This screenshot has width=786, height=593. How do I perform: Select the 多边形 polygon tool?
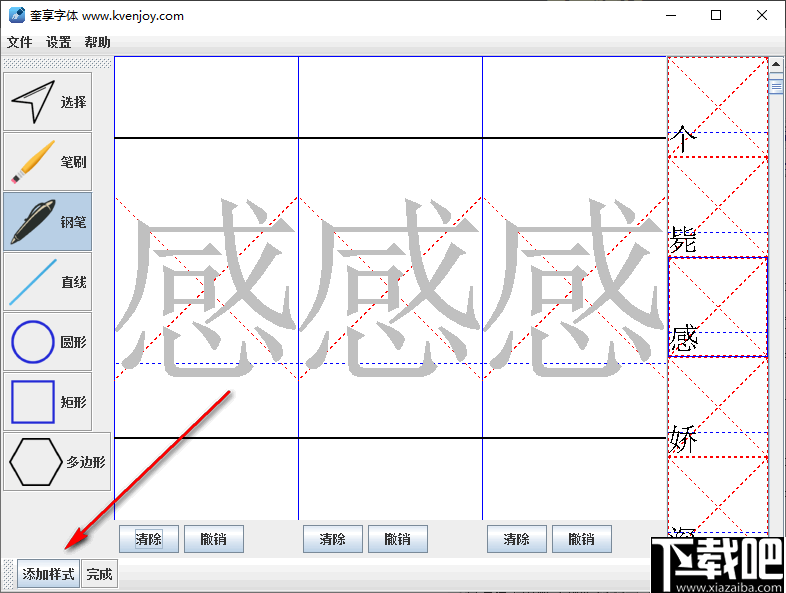57,462
